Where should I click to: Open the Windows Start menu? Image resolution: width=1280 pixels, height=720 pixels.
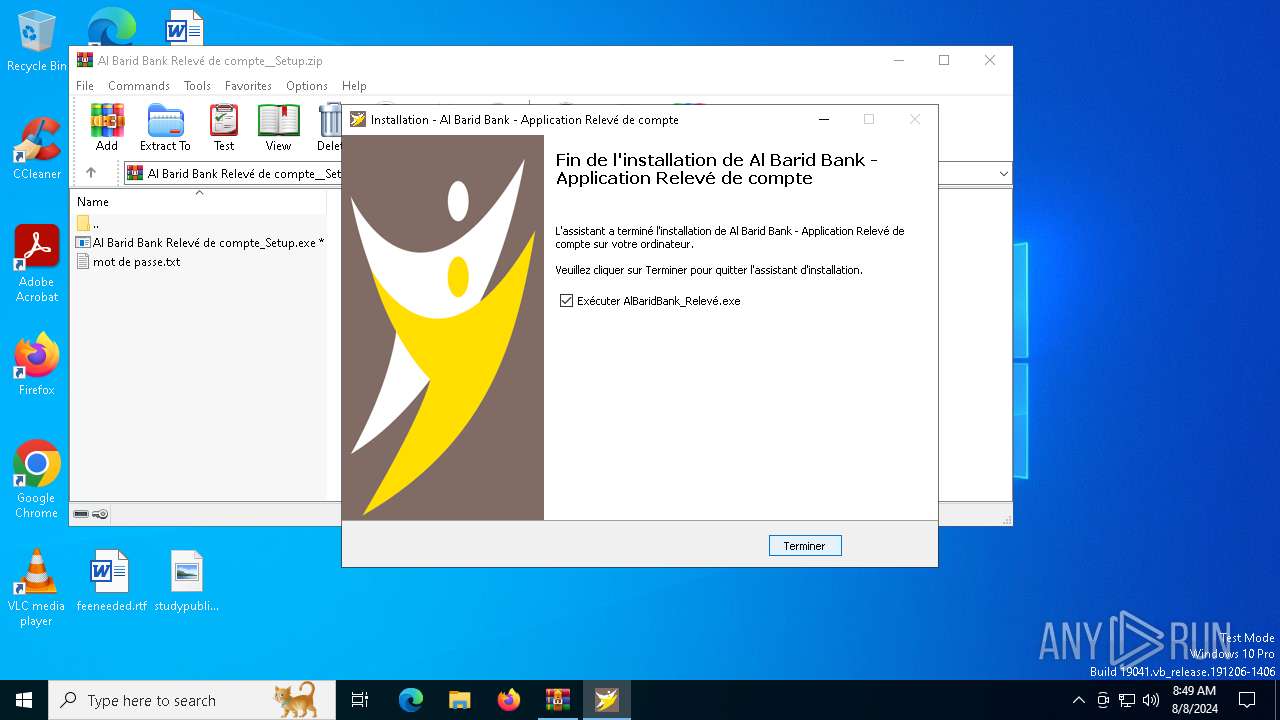click(24, 700)
